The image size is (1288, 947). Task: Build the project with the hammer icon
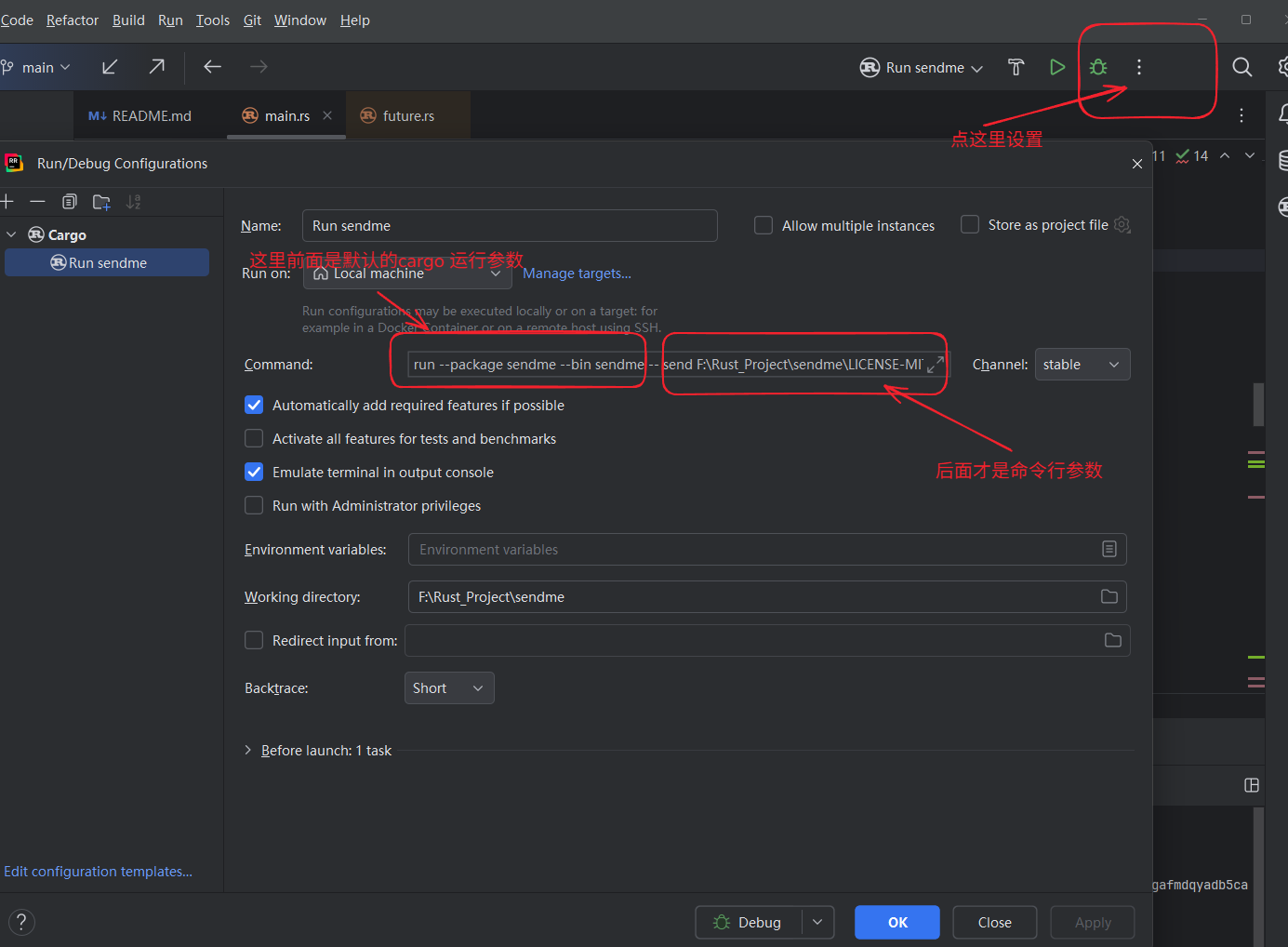point(1016,67)
